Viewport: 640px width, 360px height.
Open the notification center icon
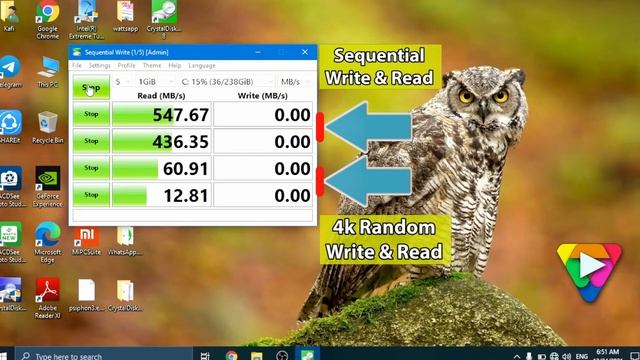(x=635, y=356)
